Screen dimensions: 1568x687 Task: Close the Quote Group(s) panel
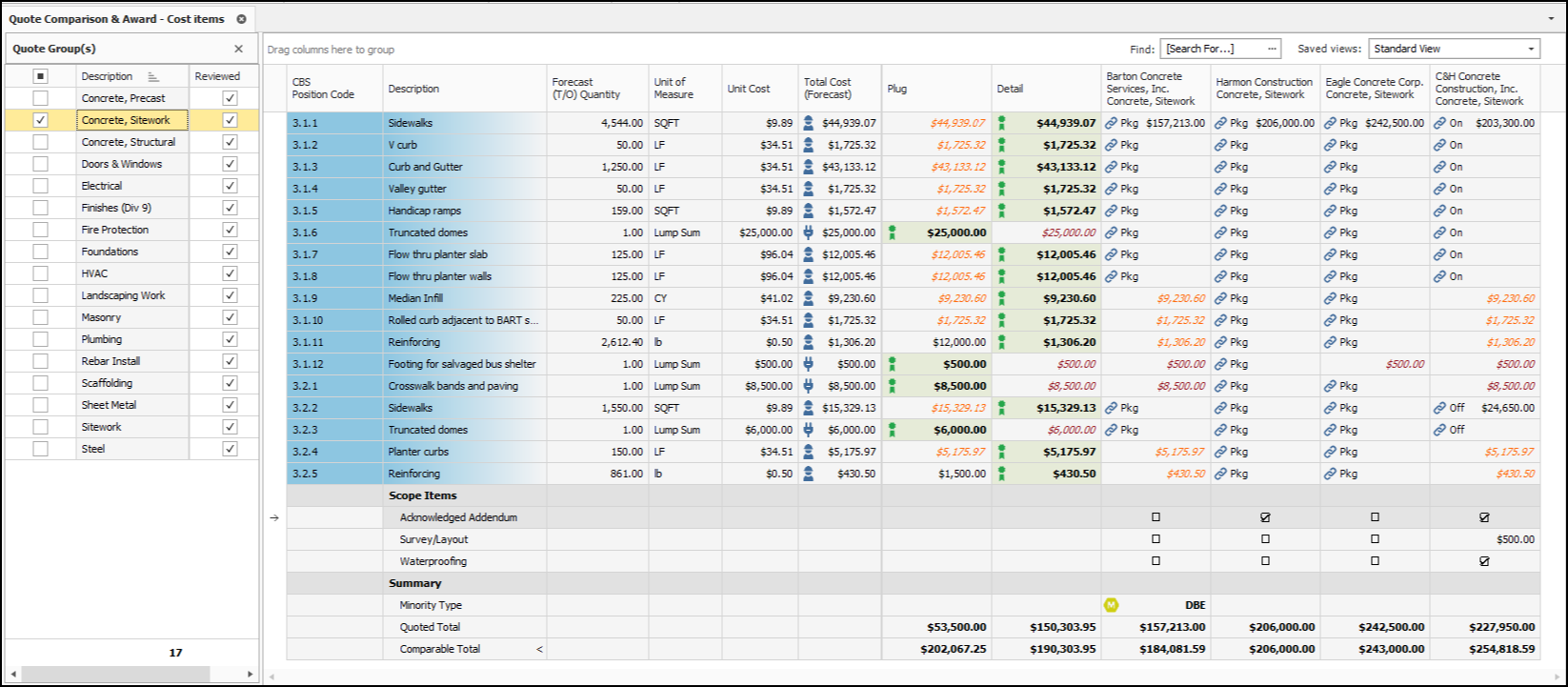tap(239, 49)
